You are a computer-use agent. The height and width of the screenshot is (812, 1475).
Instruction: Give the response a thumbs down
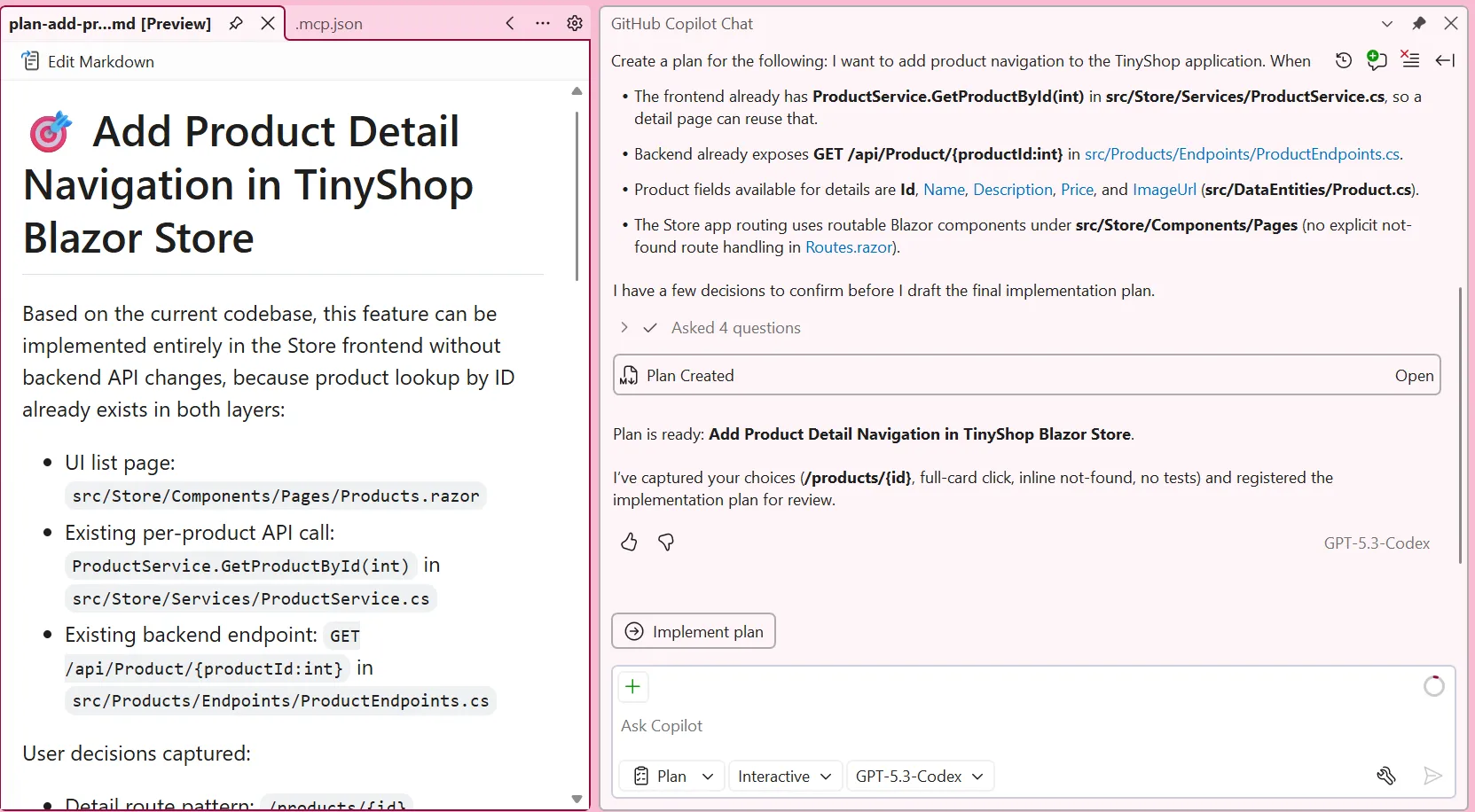(666, 542)
